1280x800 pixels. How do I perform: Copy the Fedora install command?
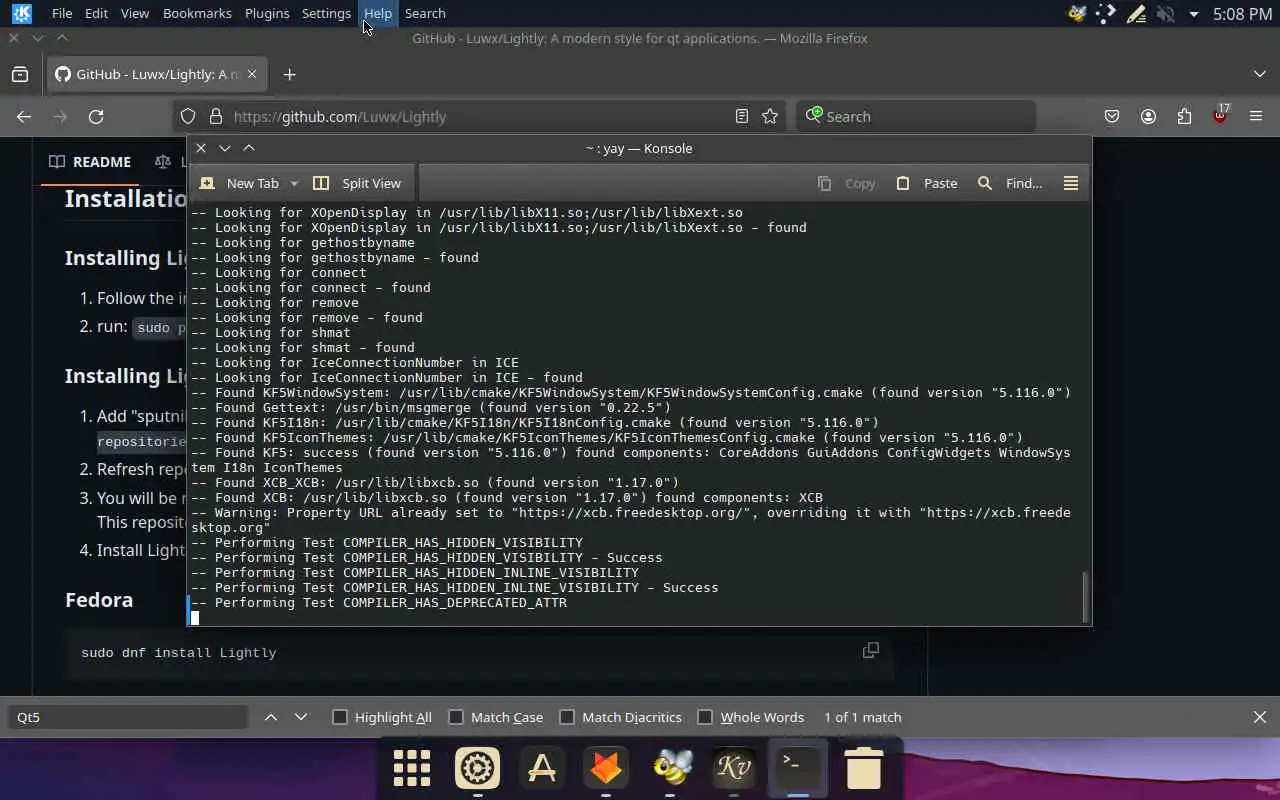[871, 650]
